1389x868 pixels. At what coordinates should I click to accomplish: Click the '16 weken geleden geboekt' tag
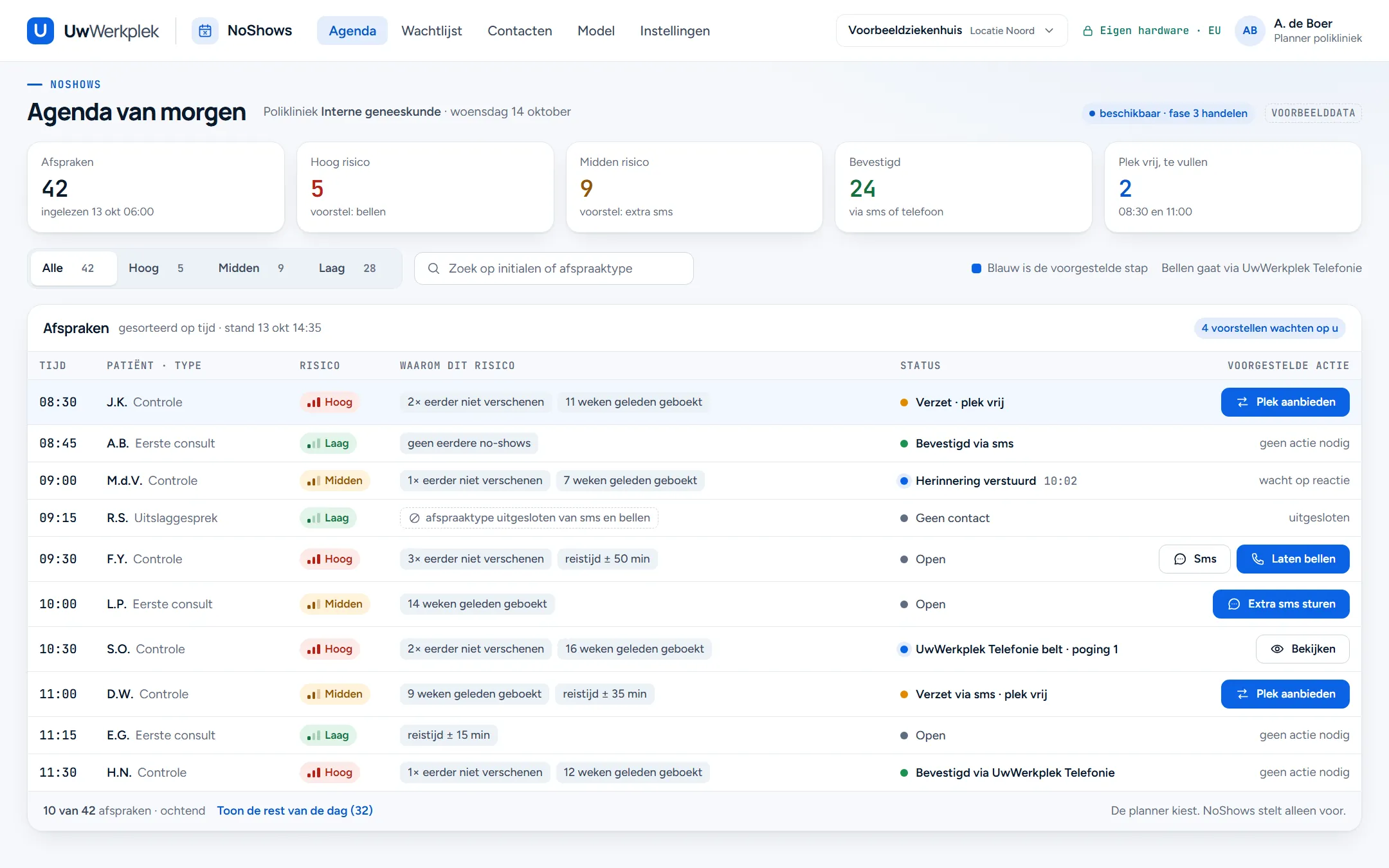634,649
